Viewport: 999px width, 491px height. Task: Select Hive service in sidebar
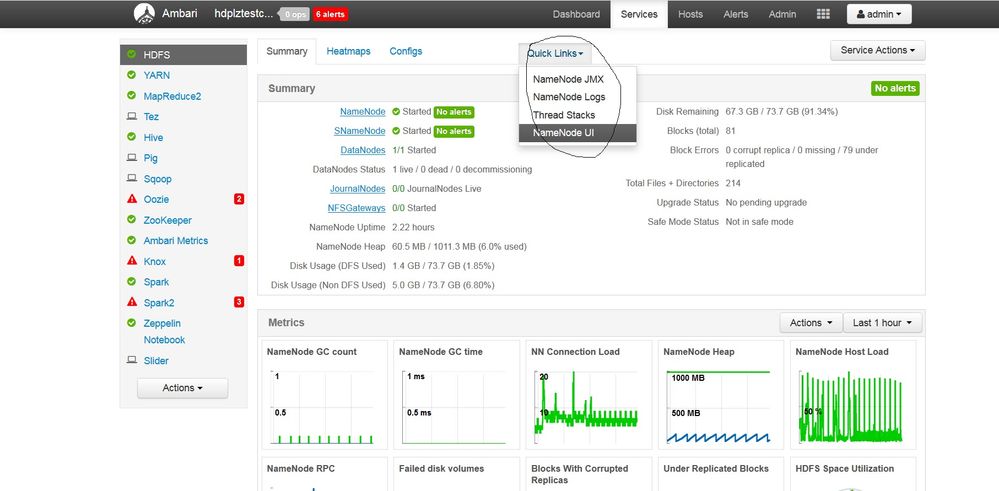pos(154,138)
